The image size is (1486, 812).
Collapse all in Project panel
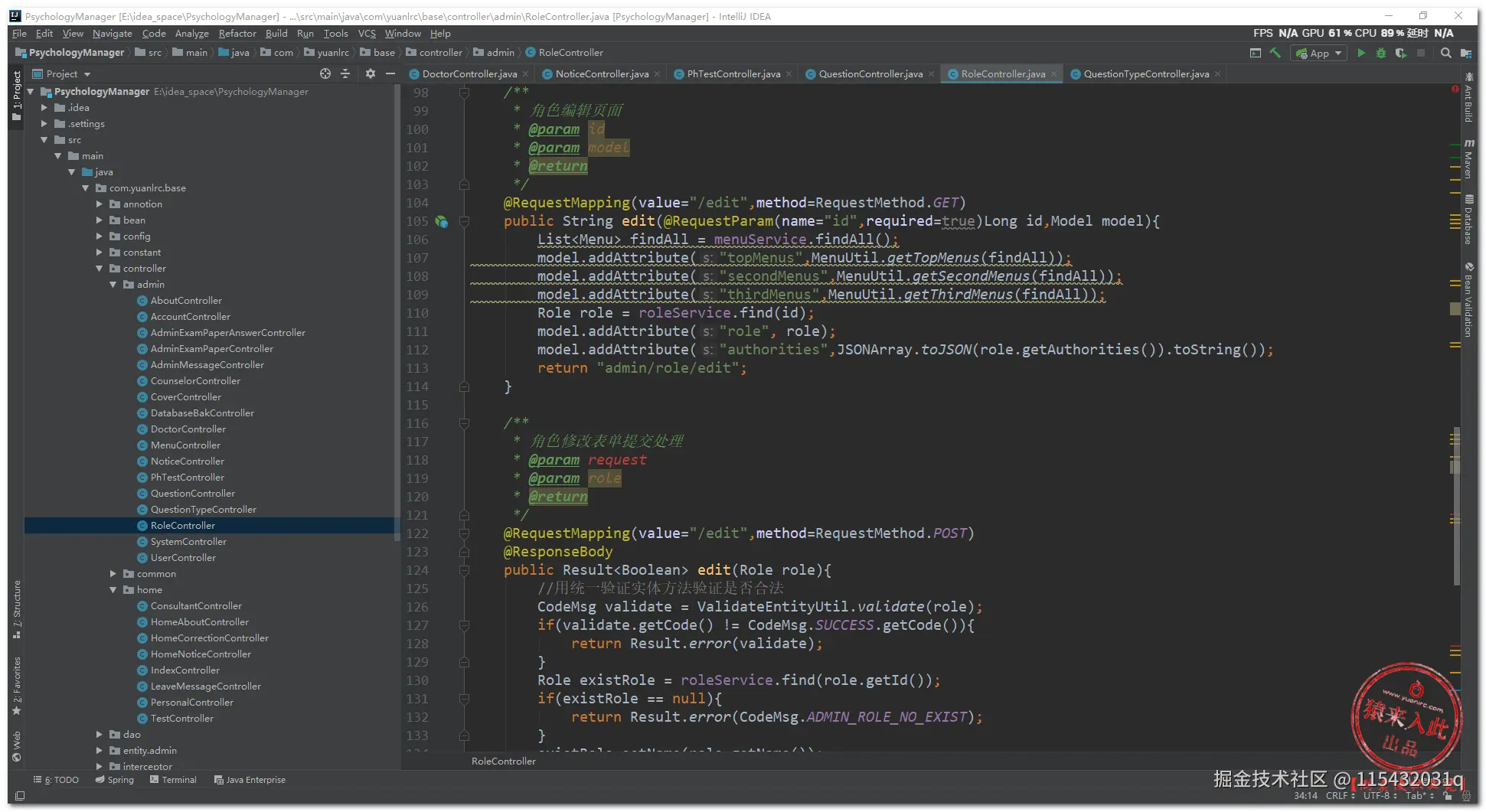(x=345, y=73)
